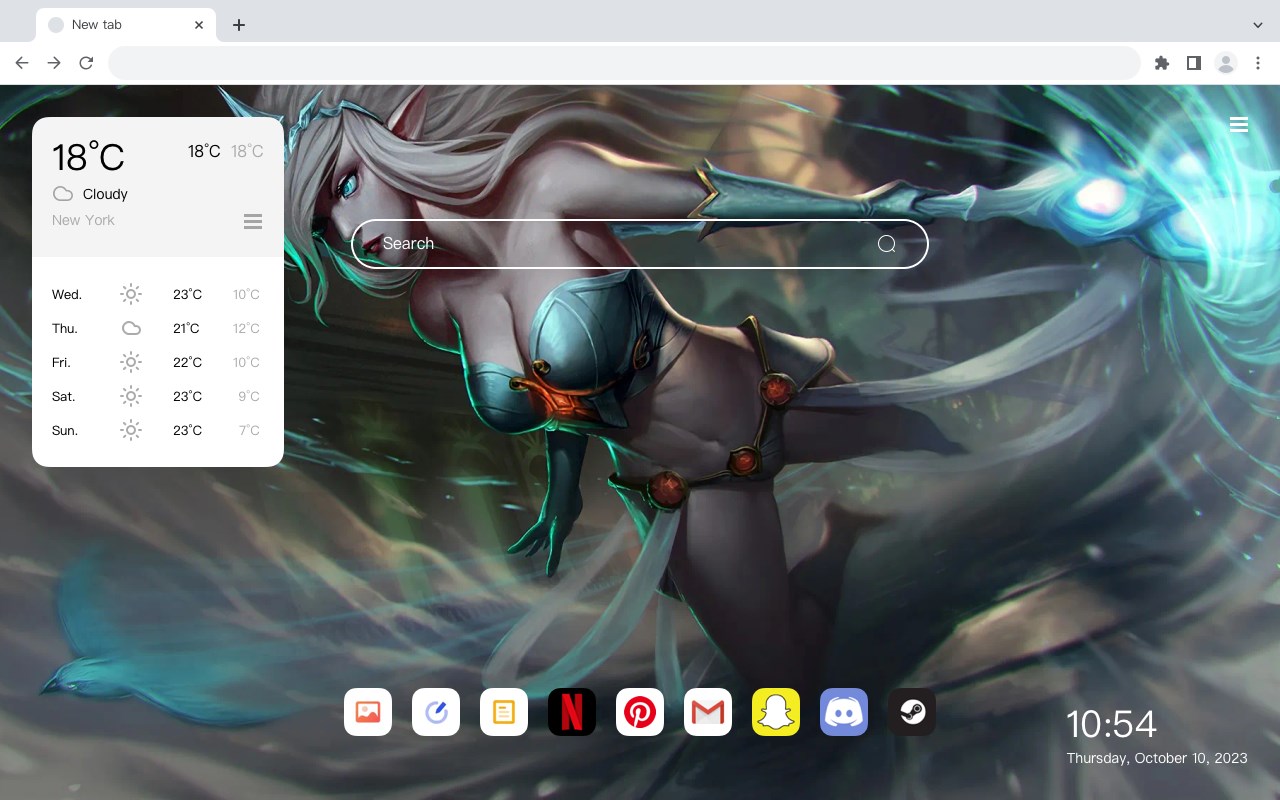The width and height of the screenshot is (1280, 800).
Task: Open the profile avatar menu
Action: click(x=1226, y=63)
